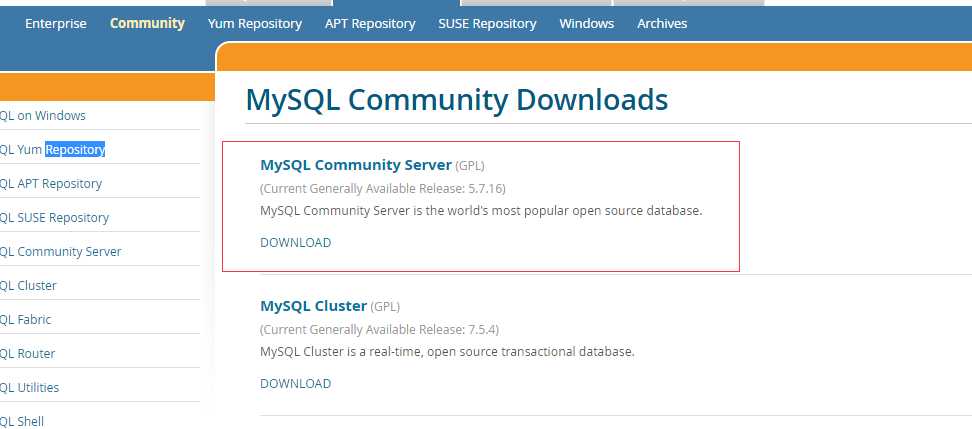Open APT Repository in top menu
Screen dimensions: 972x429
[370, 24]
